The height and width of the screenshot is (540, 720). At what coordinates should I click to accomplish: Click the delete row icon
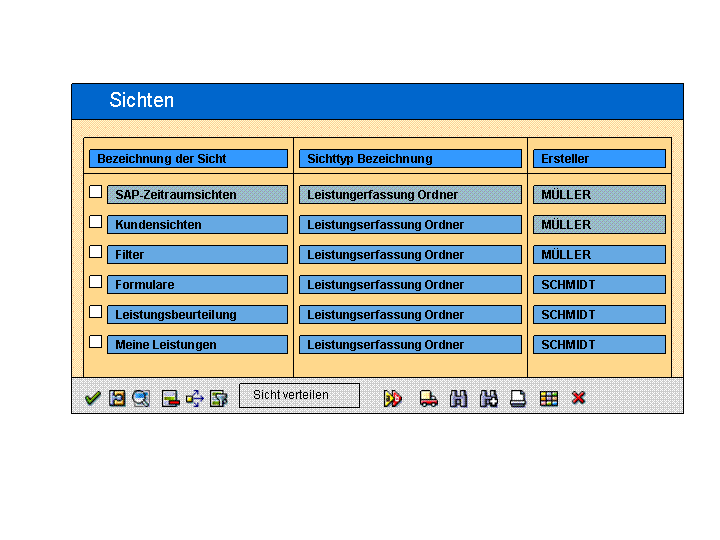(x=170, y=398)
